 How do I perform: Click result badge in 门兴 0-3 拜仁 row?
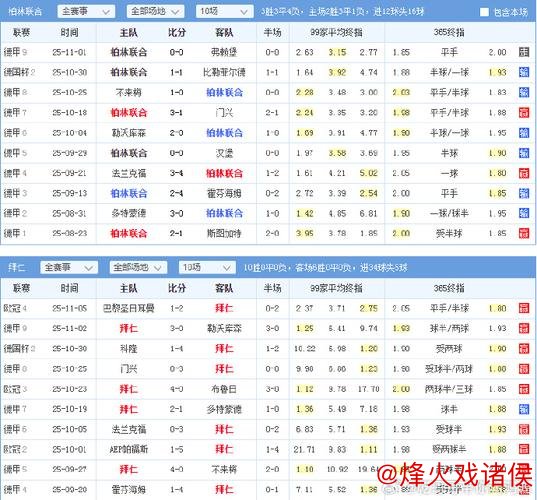point(524,369)
